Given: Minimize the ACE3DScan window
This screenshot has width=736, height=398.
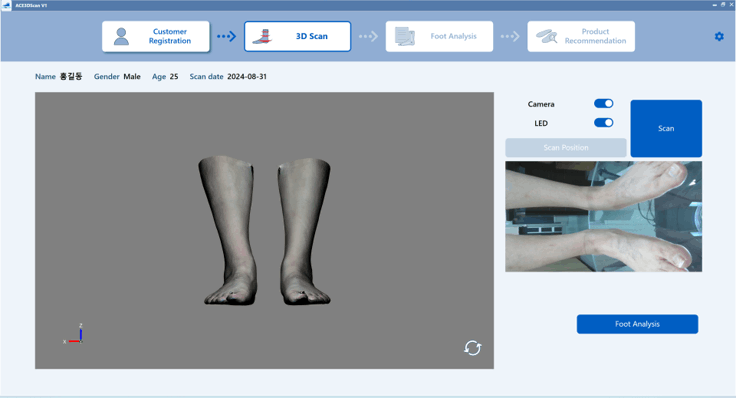Looking at the screenshot, I should coord(714,5).
